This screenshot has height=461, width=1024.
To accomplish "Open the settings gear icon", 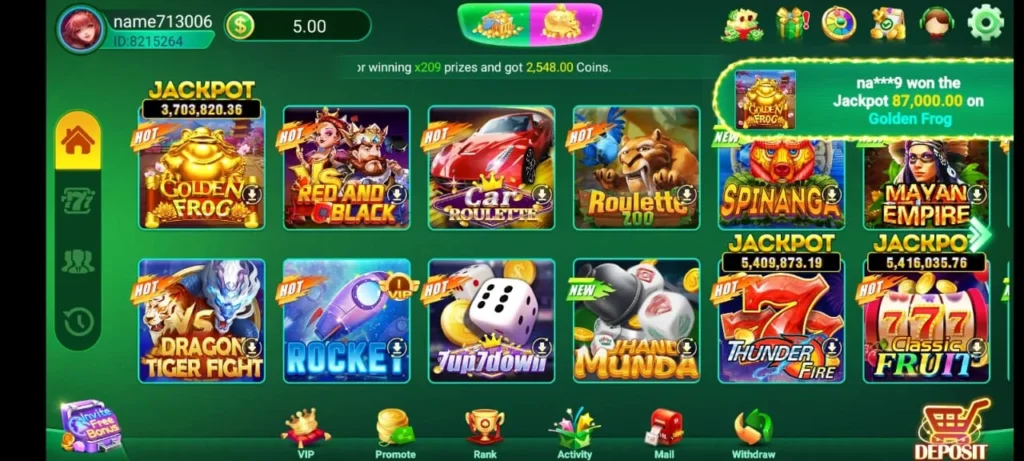I will pyautogui.click(x=985, y=23).
